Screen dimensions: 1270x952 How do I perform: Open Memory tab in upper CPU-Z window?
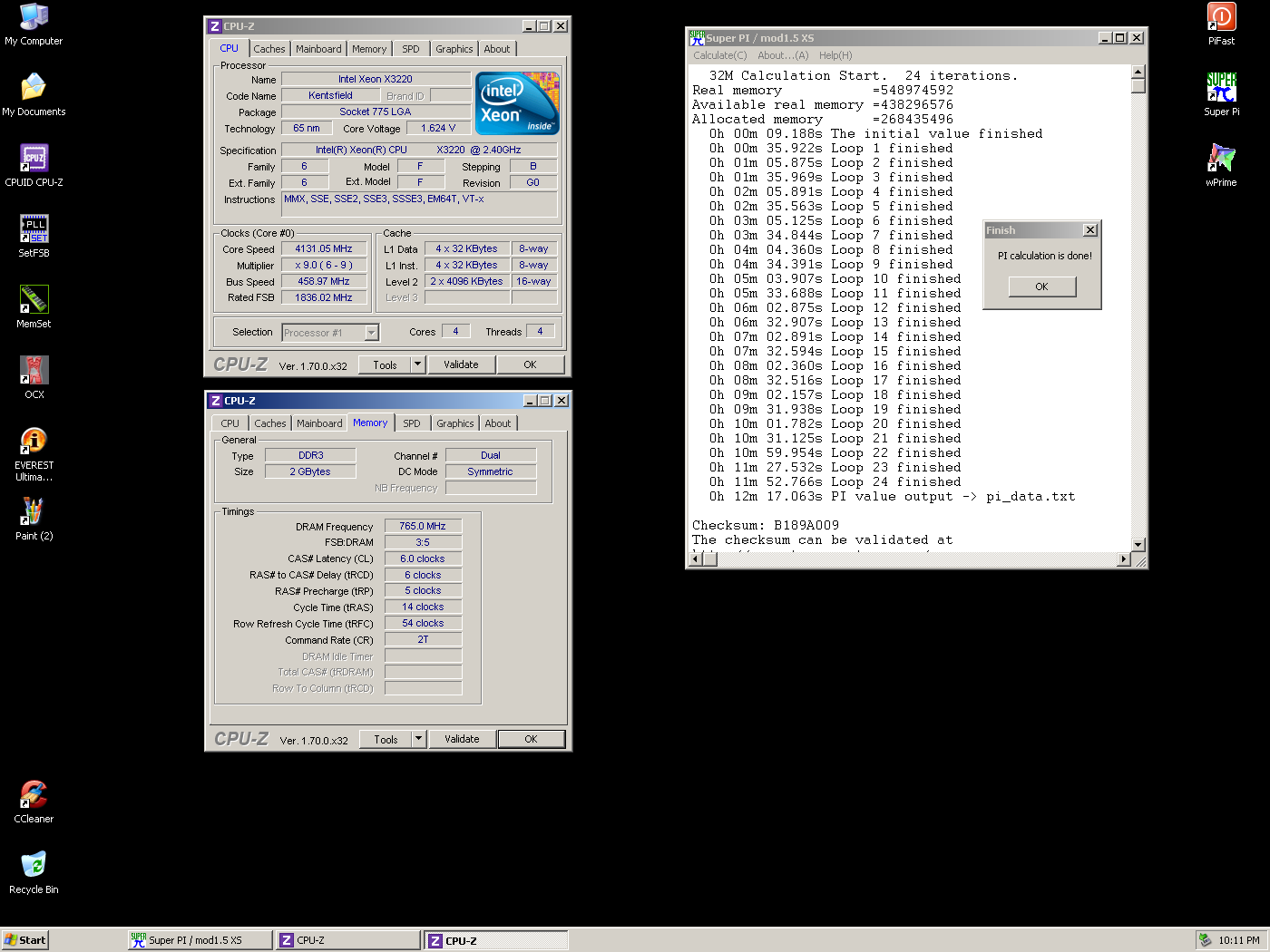pos(369,49)
